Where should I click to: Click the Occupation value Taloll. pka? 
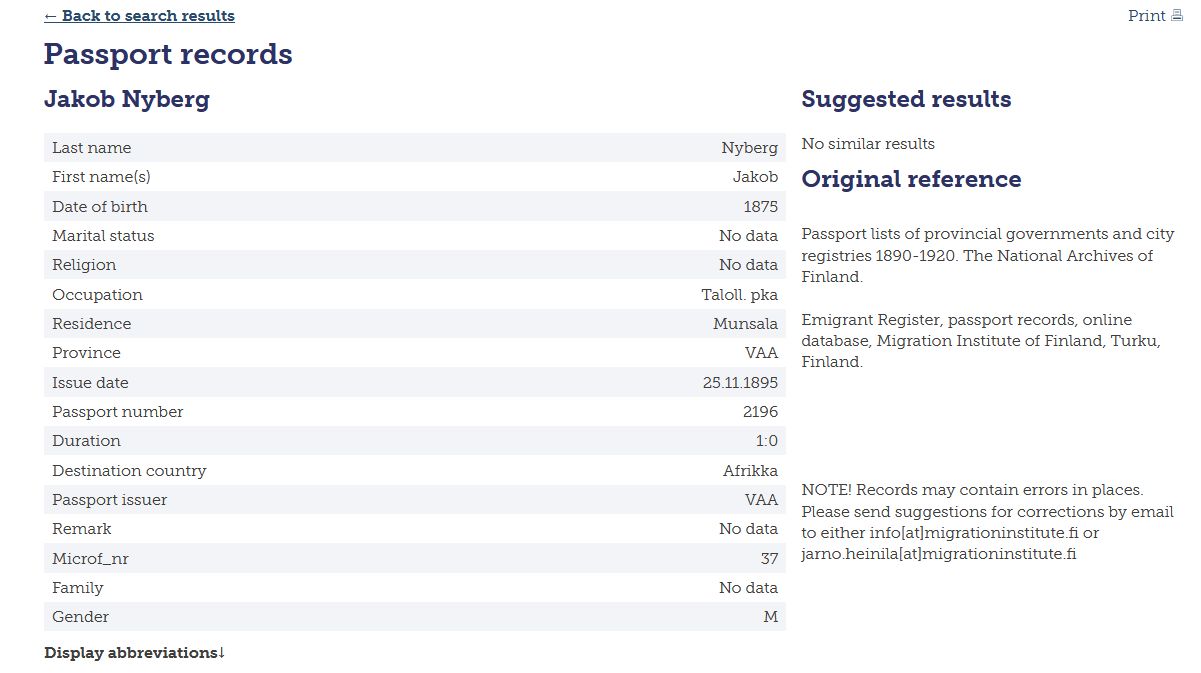coord(740,295)
